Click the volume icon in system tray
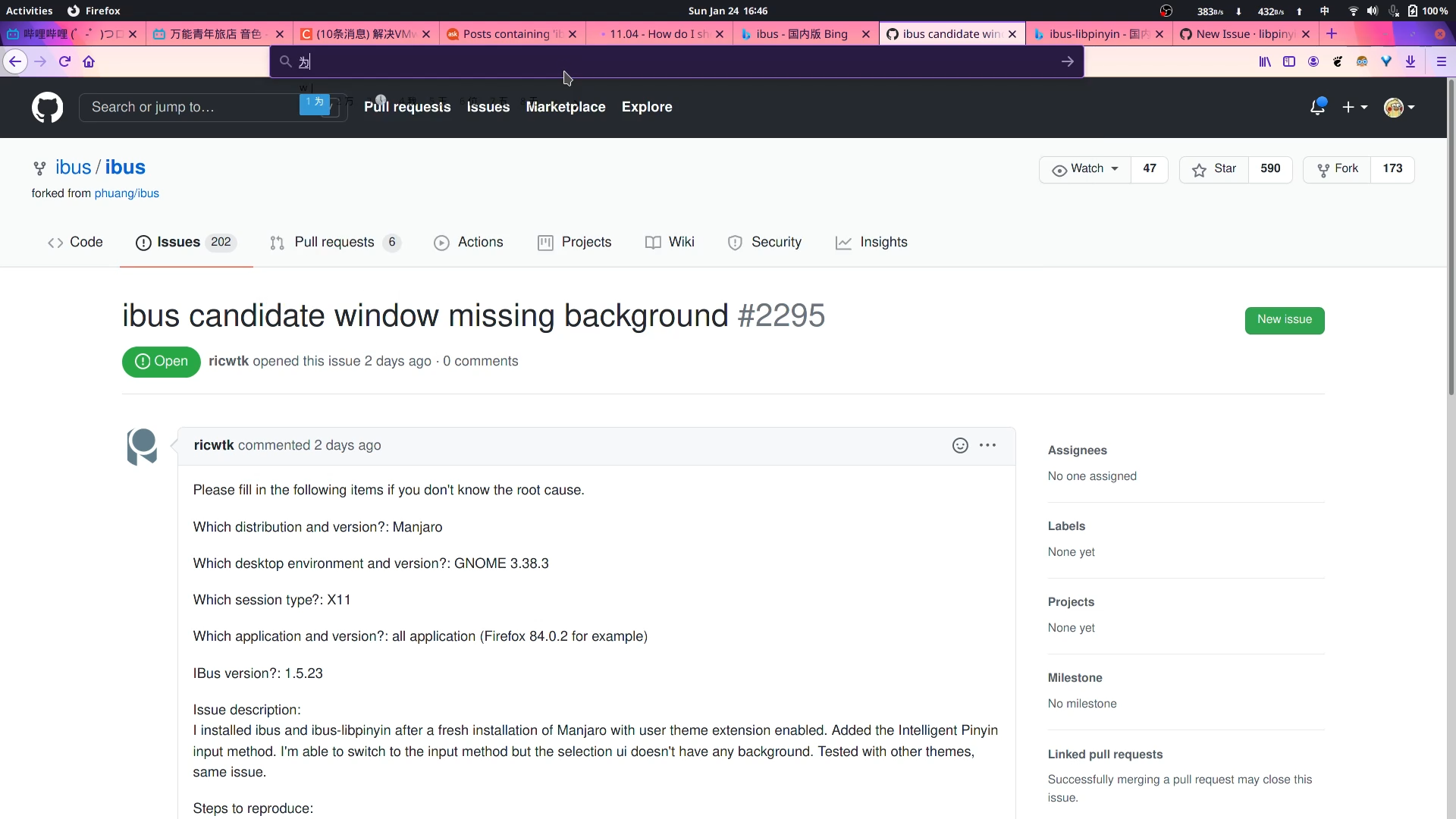Viewport: 1456px width, 819px height. pos(1373,11)
